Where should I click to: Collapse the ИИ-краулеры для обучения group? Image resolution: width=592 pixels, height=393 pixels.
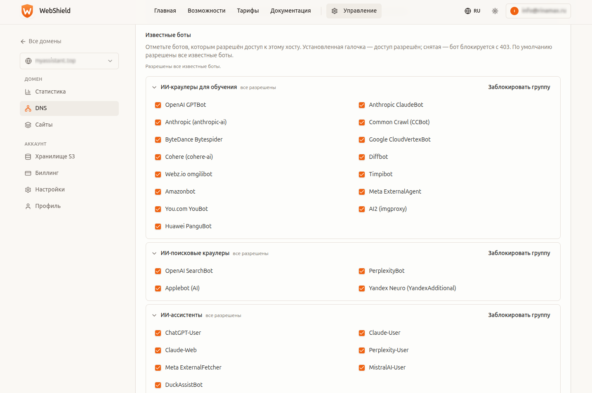coord(154,87)
